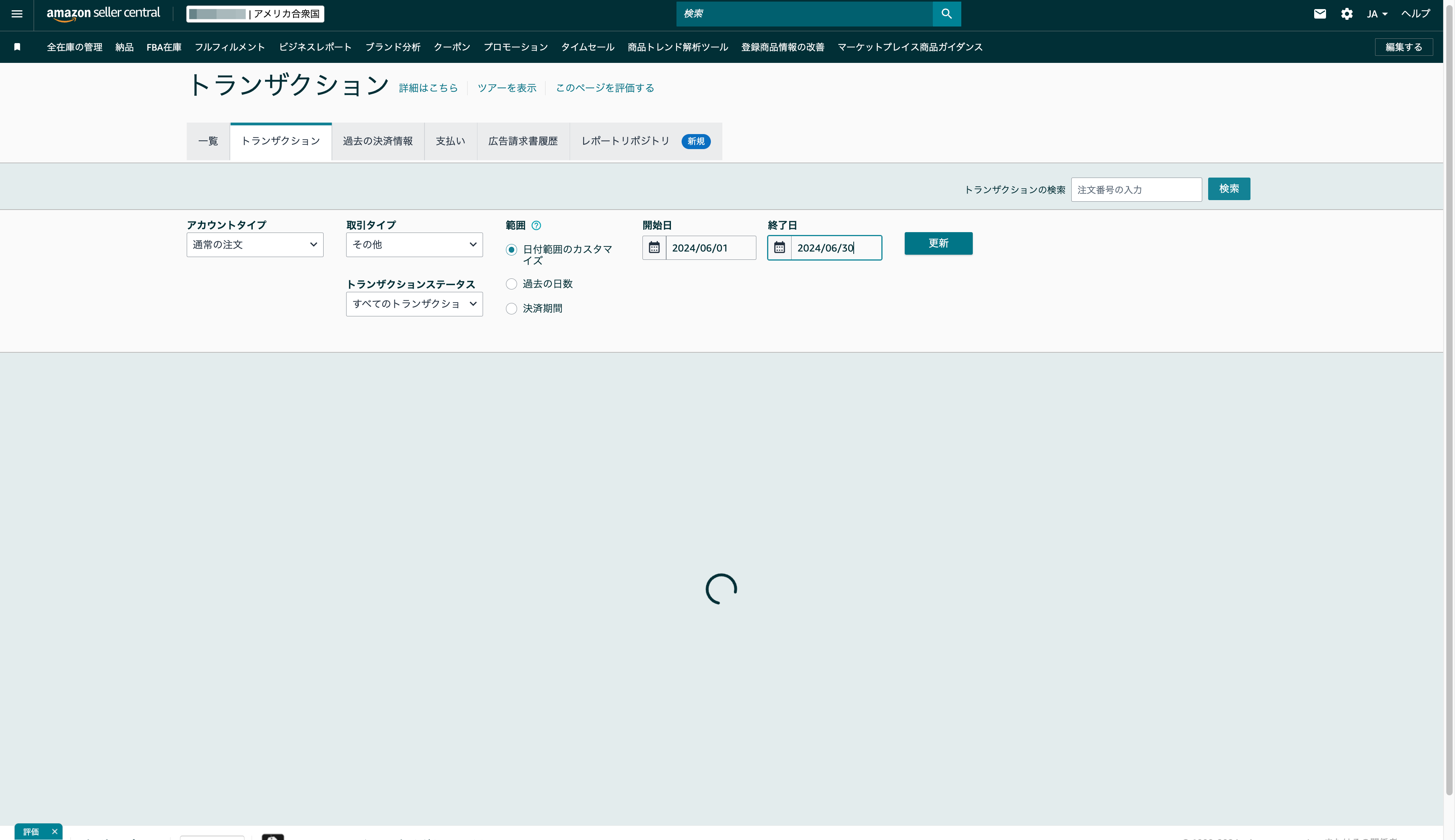Open the hamburger navigation menu

coord(17,14)
